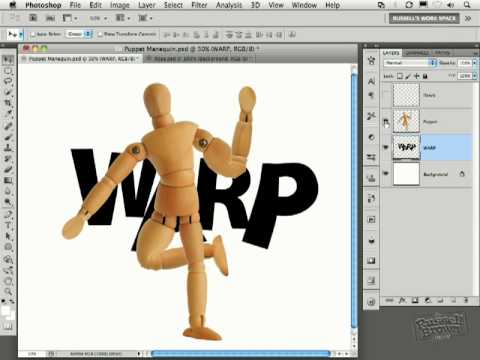Screen dimensions: 480x360
Task: Click the Russell's Work Space button
Action: 424,18
